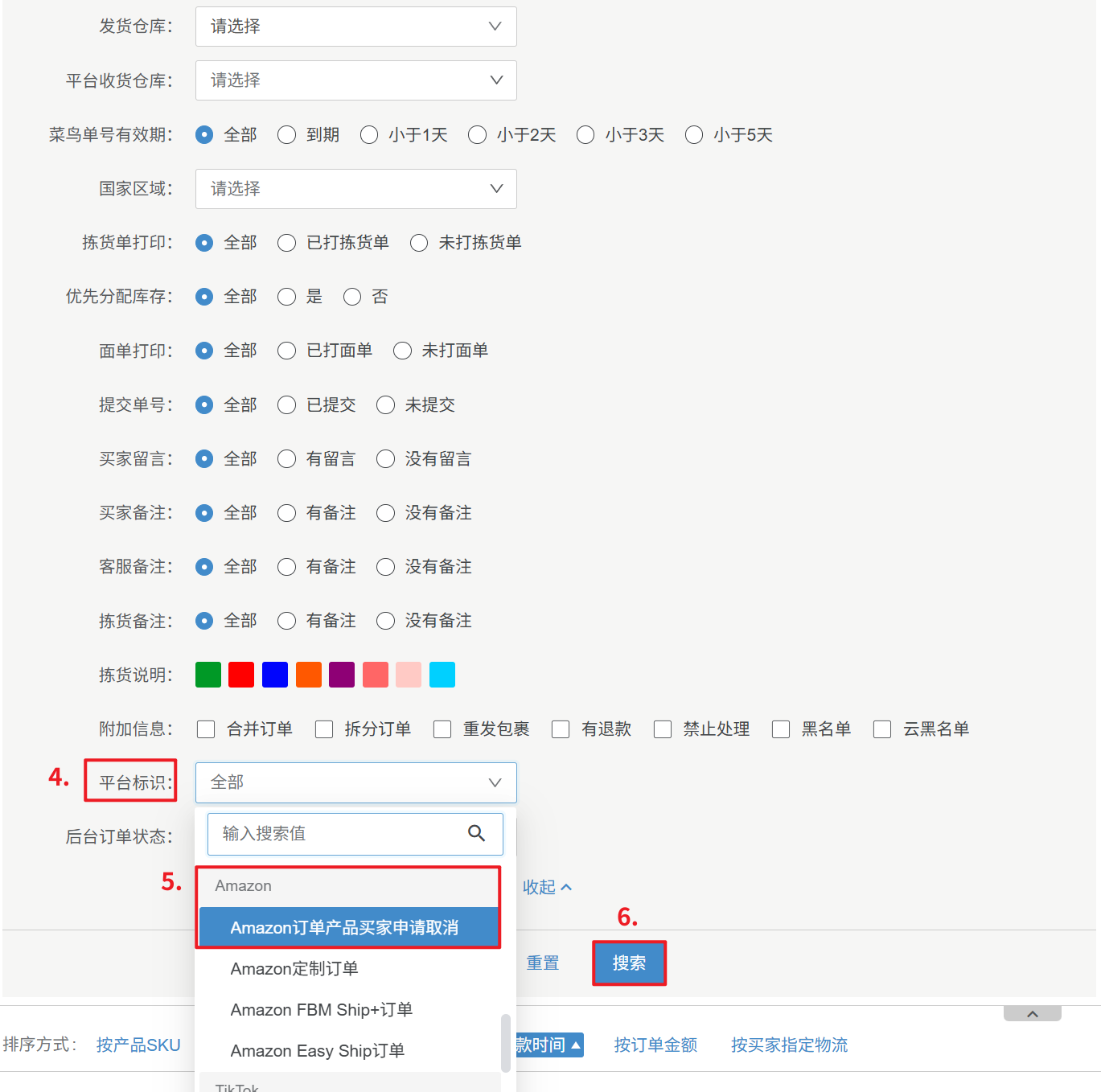
Task: Choose Amazon FBM Ship+订单 from list
Action: [322, 1010]
